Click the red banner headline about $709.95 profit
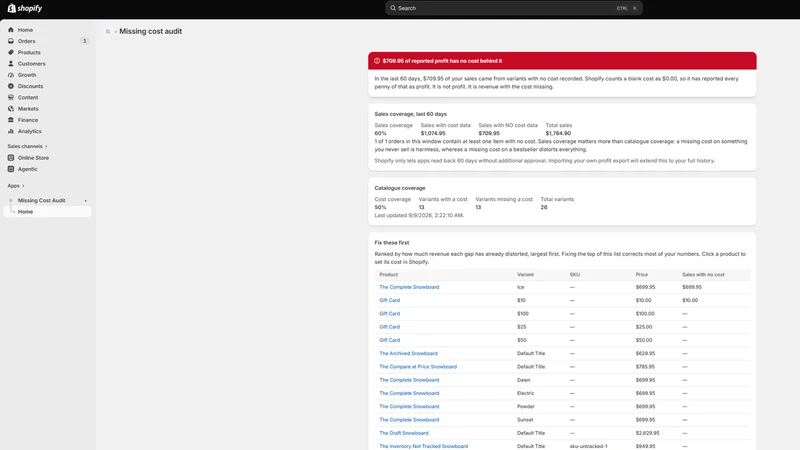This screenshot has width=800, height=450. point(442,61)
